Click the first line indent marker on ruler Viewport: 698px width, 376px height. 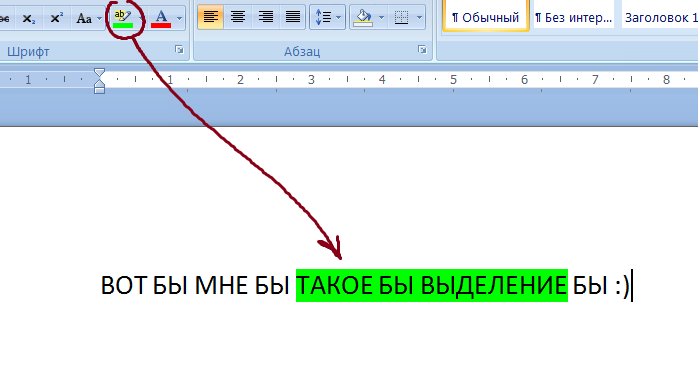[x=99, y=73]
